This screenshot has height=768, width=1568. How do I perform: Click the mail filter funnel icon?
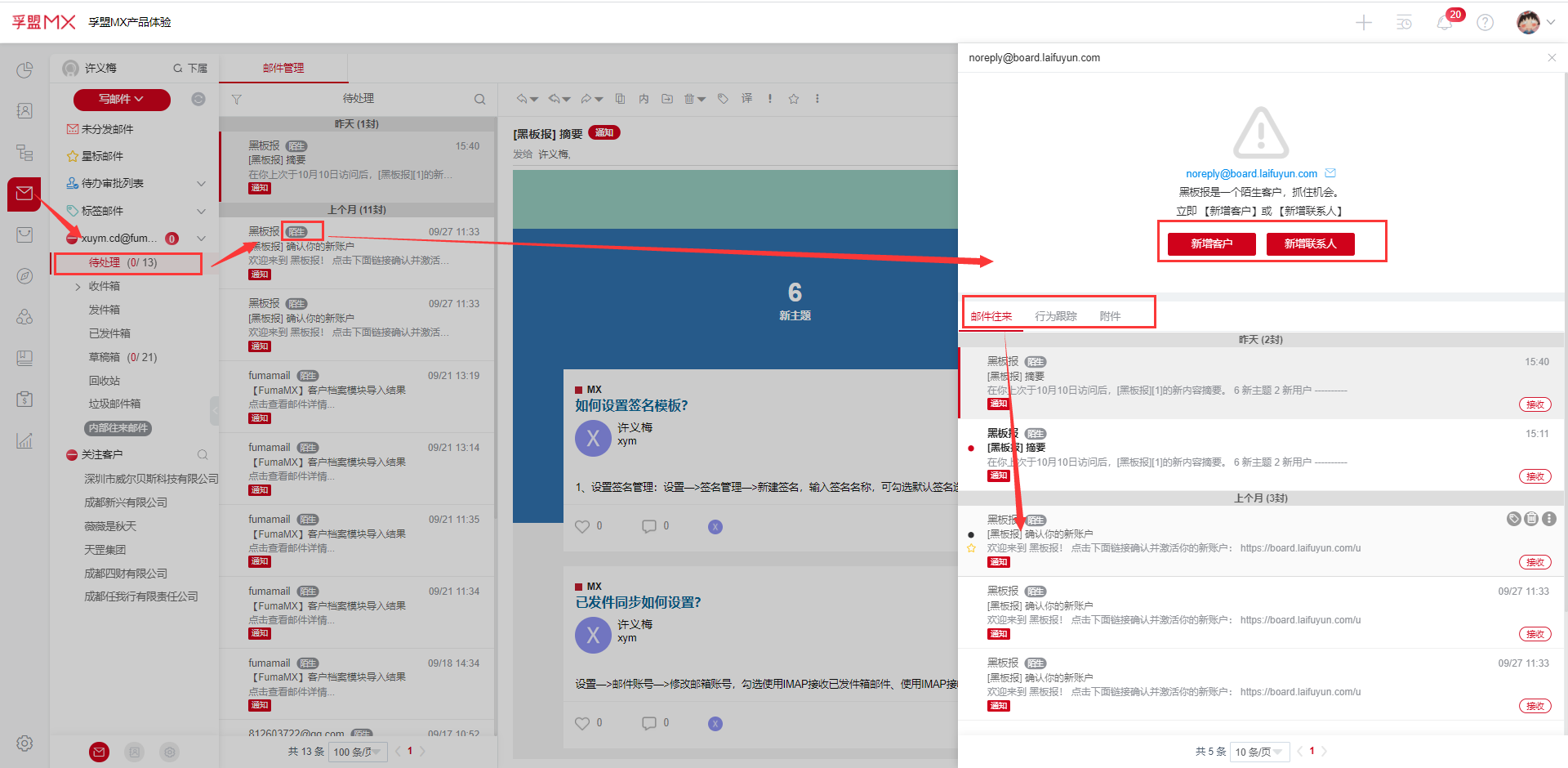(237, 100)
